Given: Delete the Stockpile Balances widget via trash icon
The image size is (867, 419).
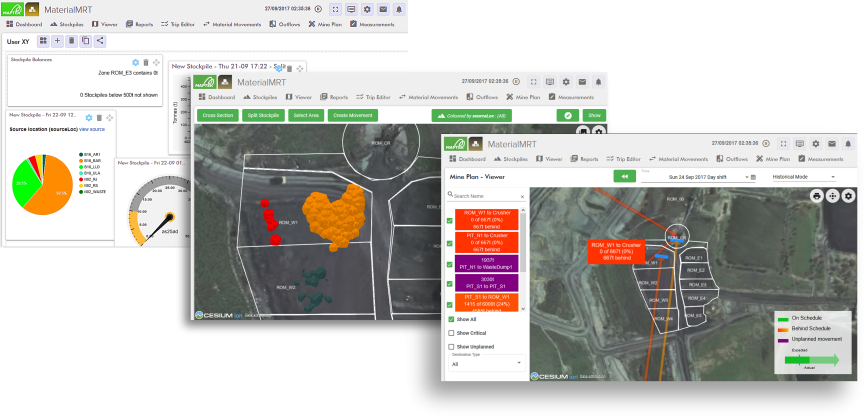Looking at the screenshot, I should click(x=146, y=62).
